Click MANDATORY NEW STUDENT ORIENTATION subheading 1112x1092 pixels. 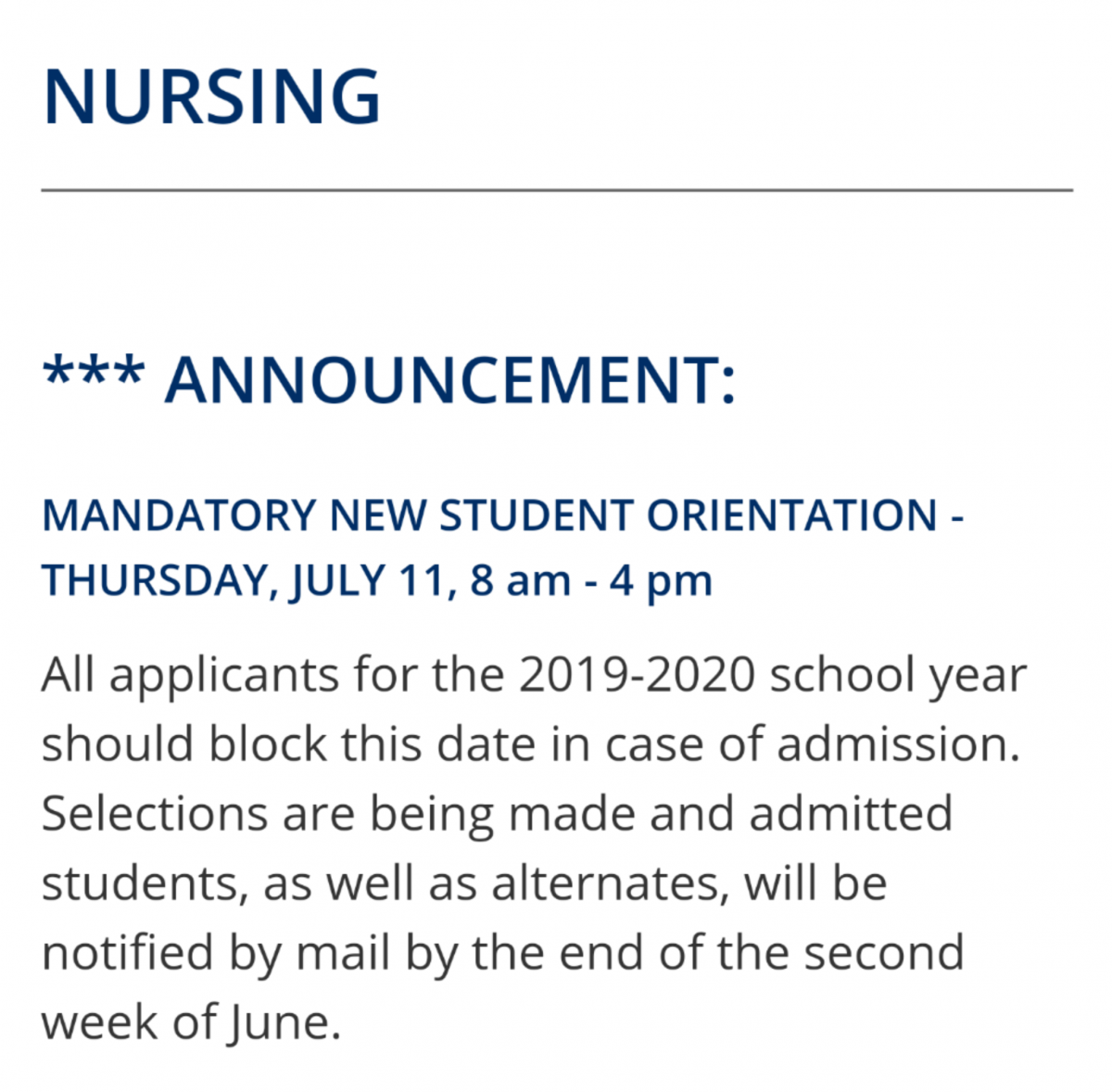(502, 515)
